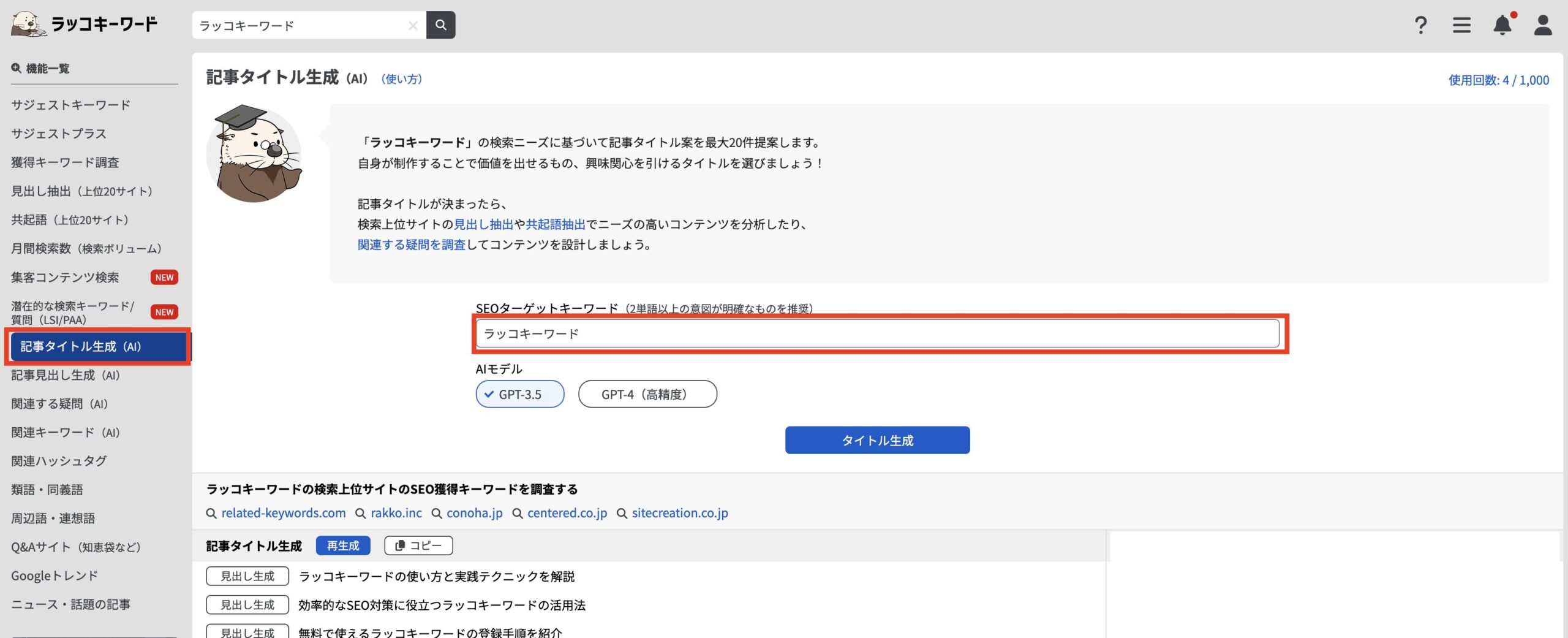Open 関連ハッシュタグ in the sidebar

(x=59, y=461)
